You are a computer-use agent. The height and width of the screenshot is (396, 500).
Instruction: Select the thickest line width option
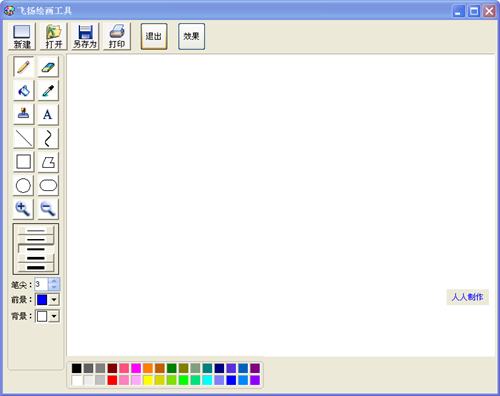pos(36,267)
